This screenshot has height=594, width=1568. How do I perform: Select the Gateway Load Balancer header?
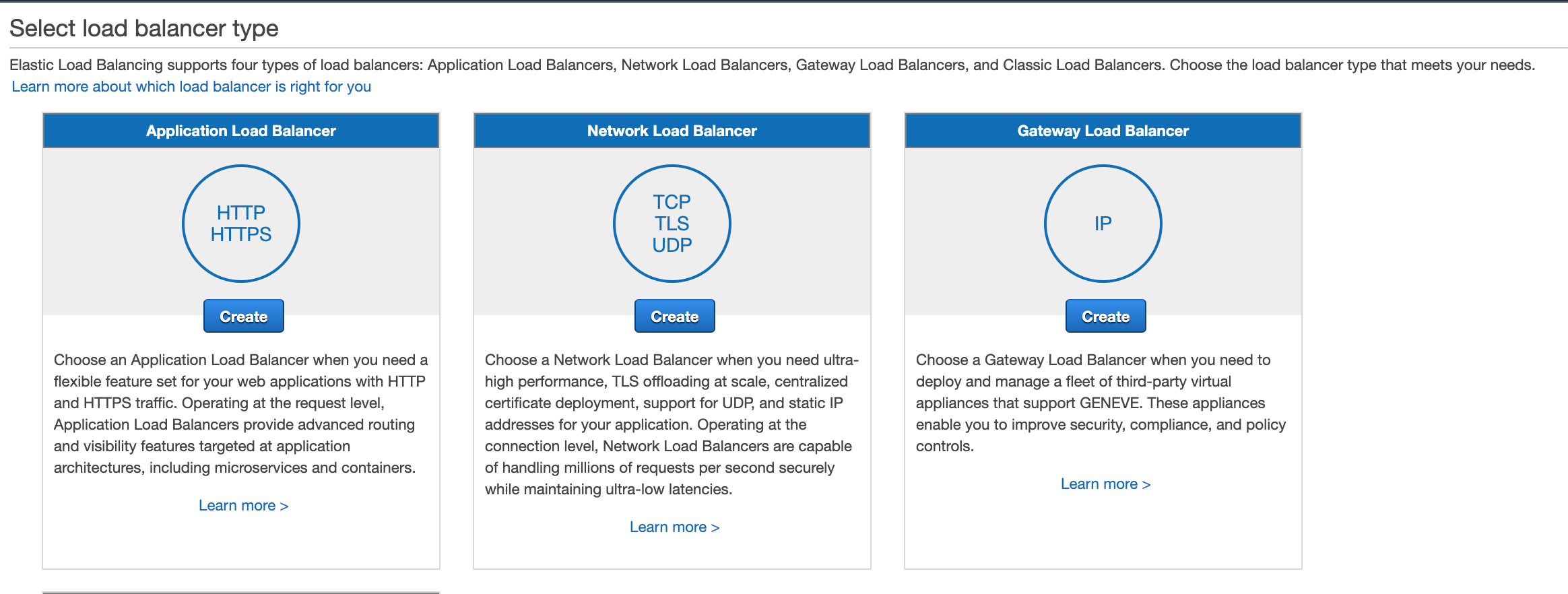click(x=1103, y=131)
